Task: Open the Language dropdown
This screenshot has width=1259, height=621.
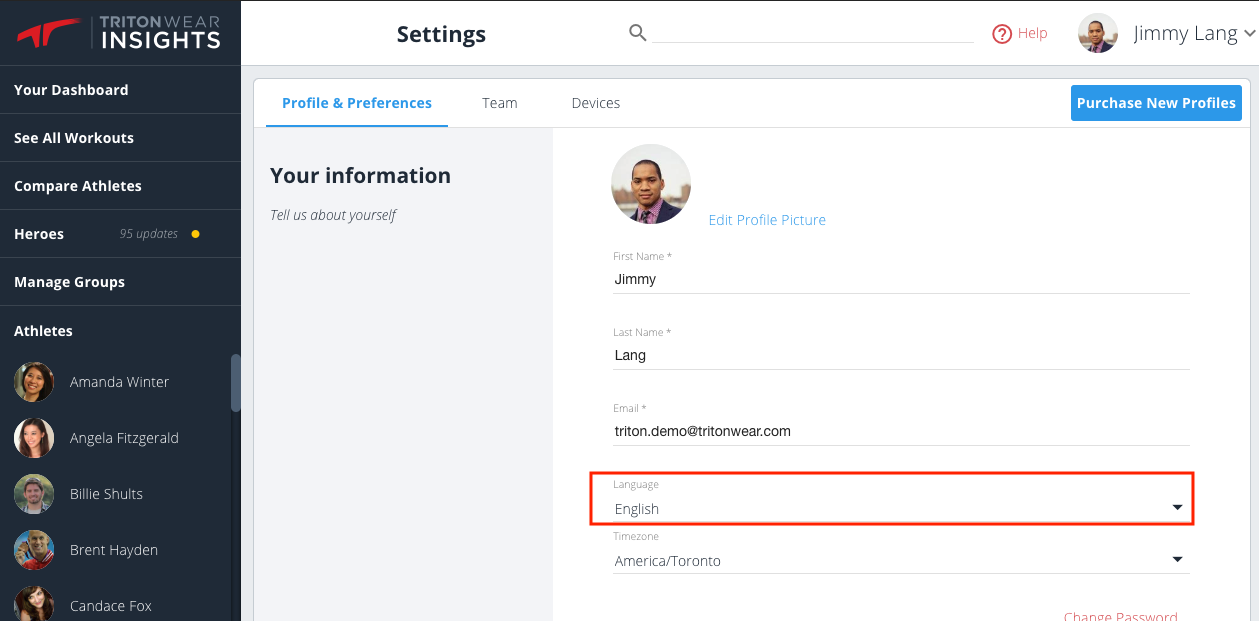Action: (901, 509)
